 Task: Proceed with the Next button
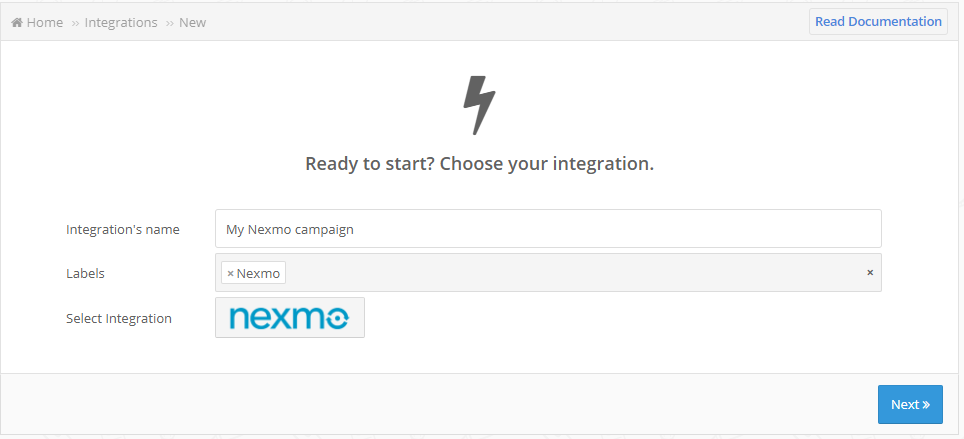pos(910,405)
